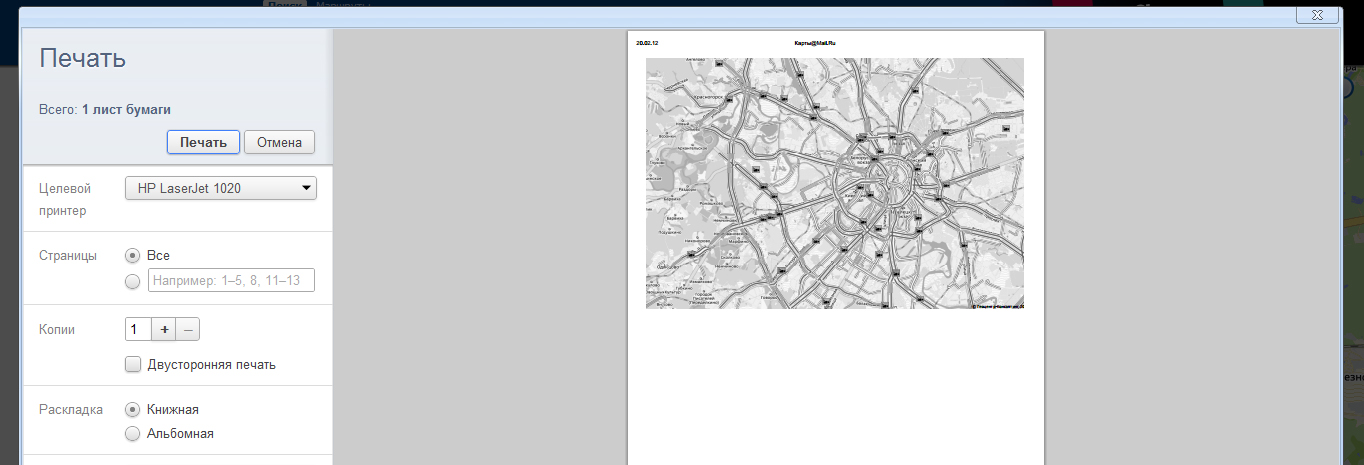The height and width of the screenshot is (465, 1364).
Task: Increase copies with the plus button
Action: [164, 329]
